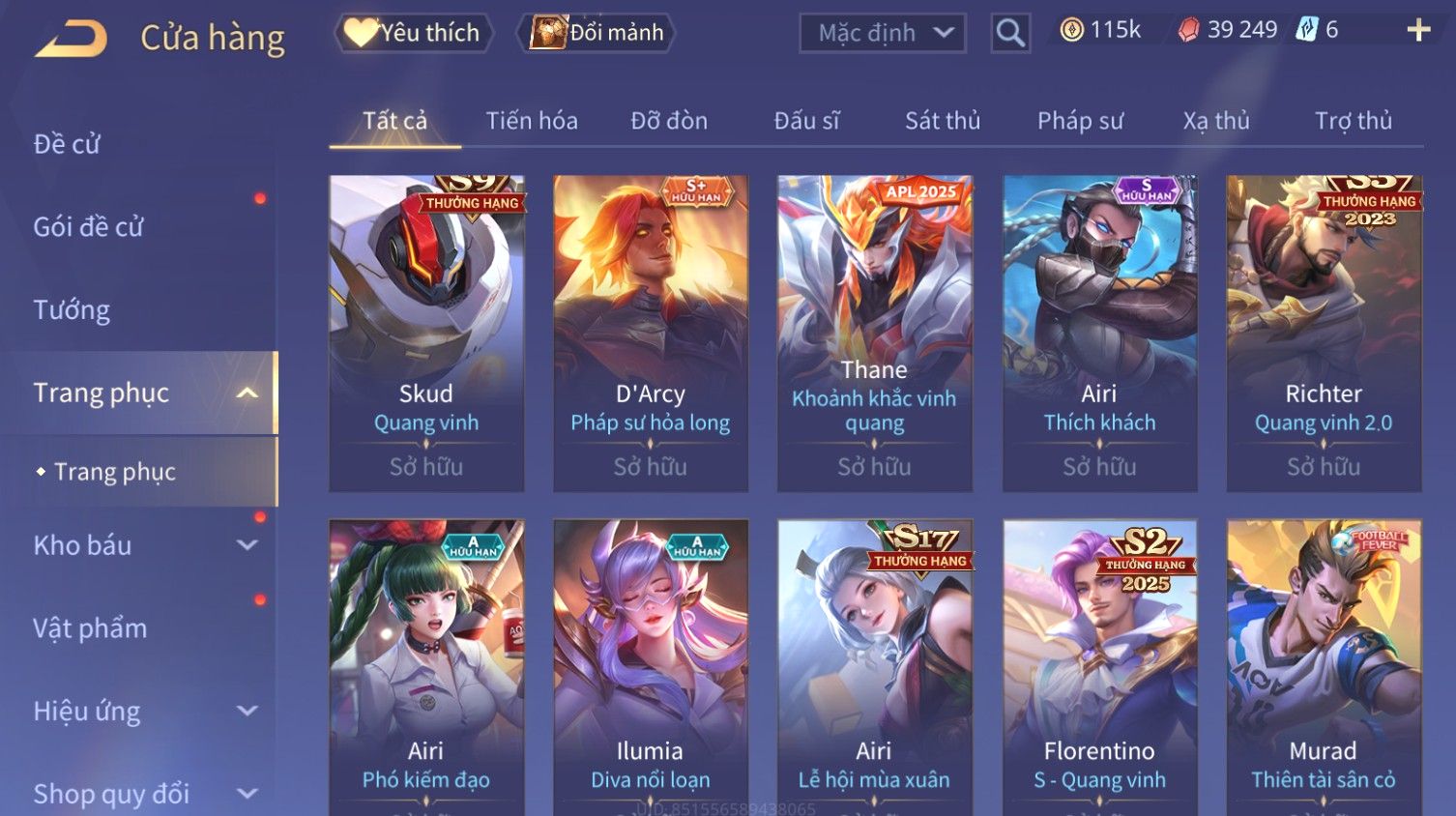Open Yêu thích heart favorites
The image size is (1456, 816).
[414, 33]
